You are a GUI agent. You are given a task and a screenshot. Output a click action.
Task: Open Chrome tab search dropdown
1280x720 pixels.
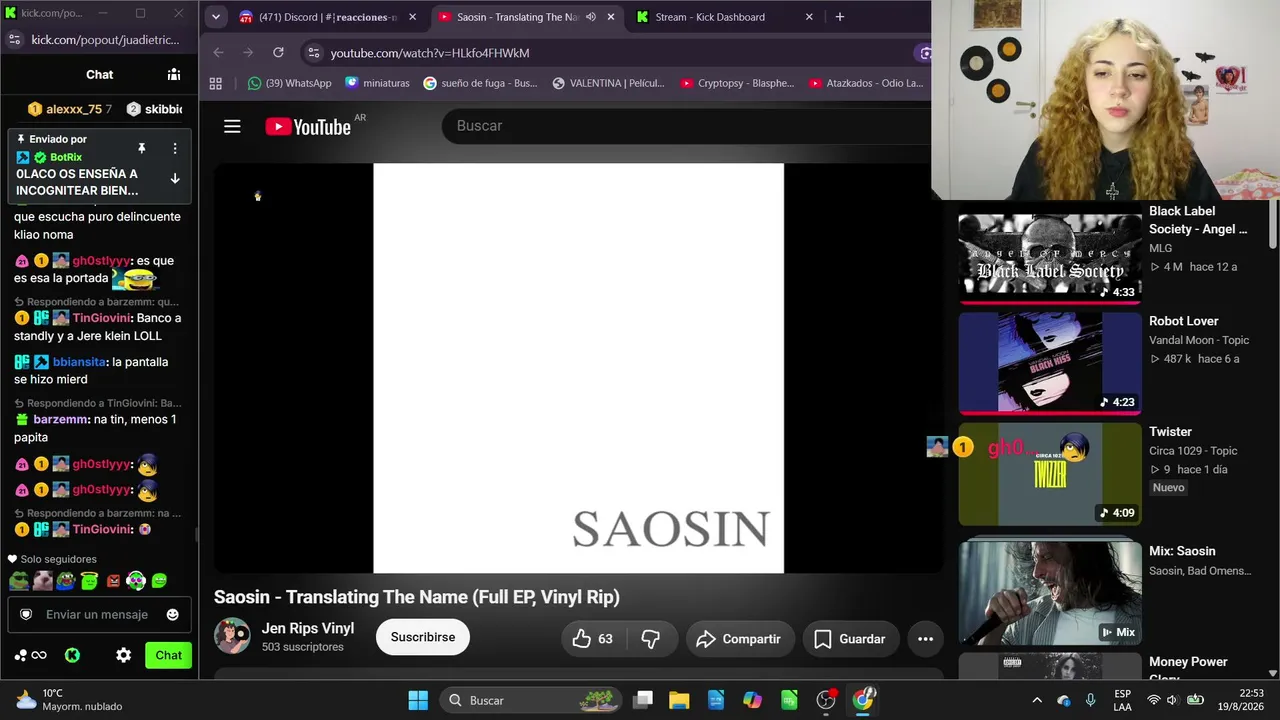coord(215,17)
